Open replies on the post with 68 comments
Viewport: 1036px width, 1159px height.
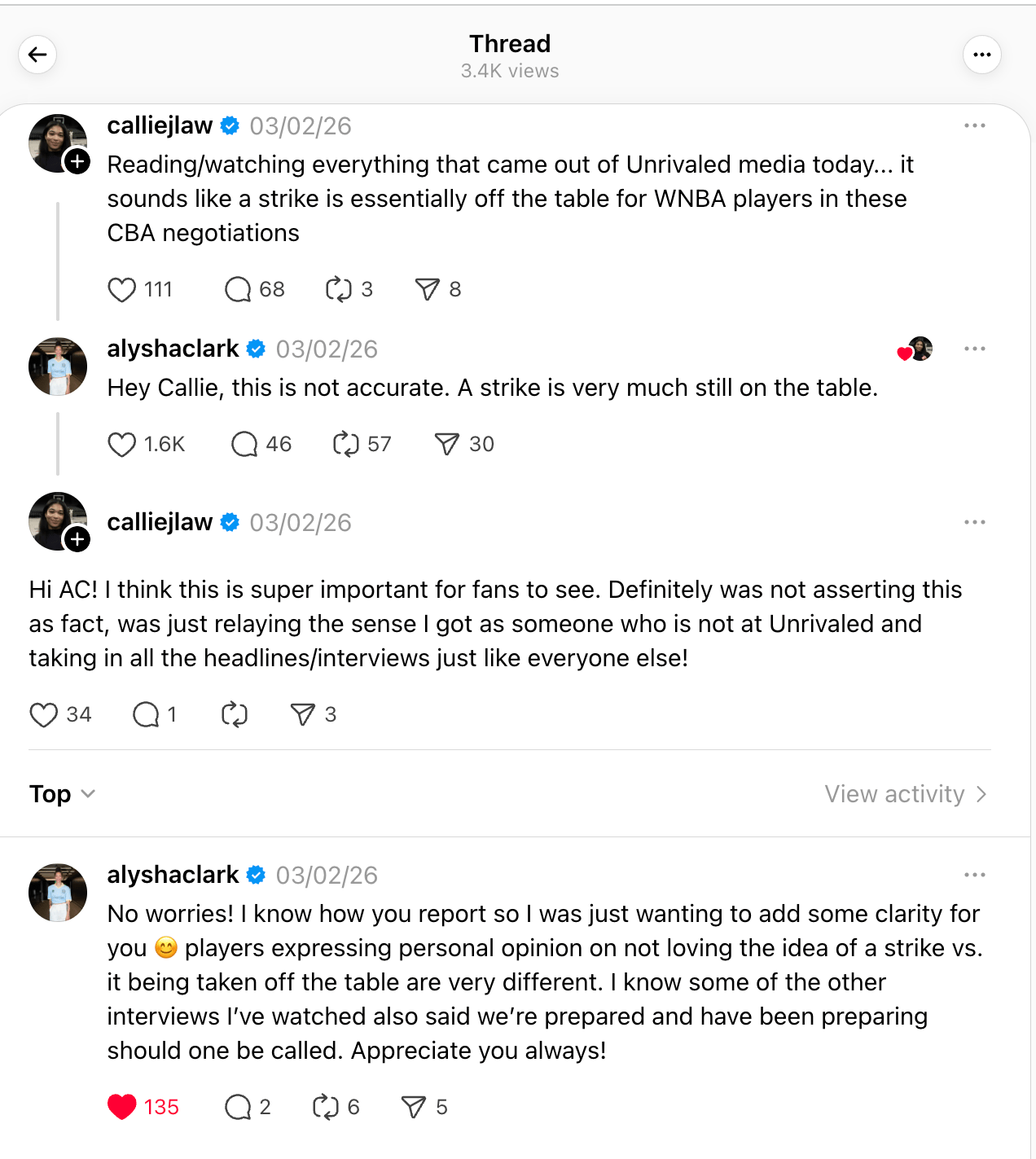point(238,290)
